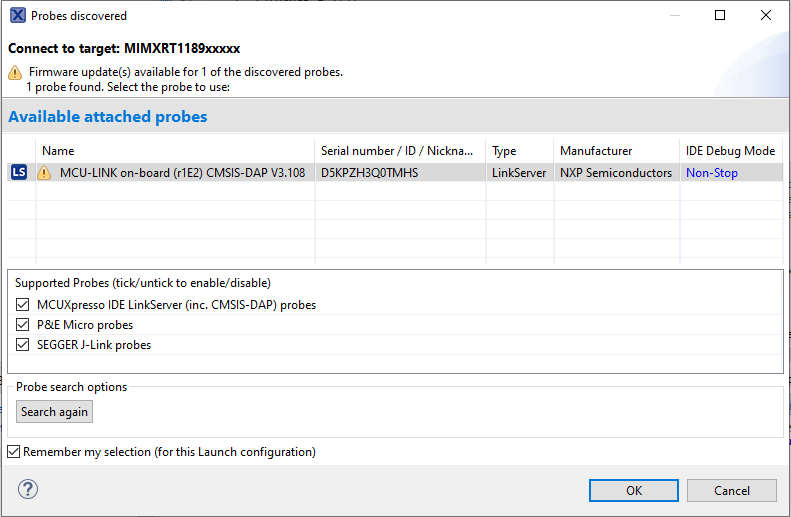Toggle SEGGER J-Link probes checkbox
The width and height of the screenshot is (791, 517).
24,345
